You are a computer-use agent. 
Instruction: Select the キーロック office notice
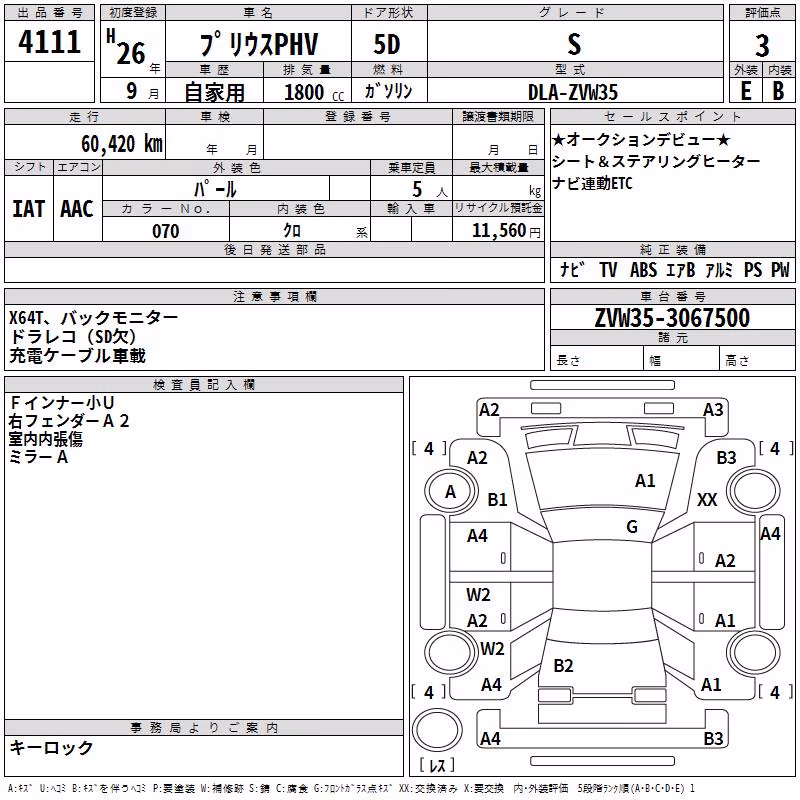tap(51, 747)
